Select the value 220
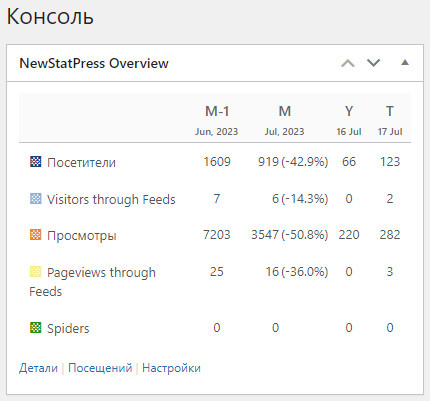430x401 pixels. tap(349, 235)
